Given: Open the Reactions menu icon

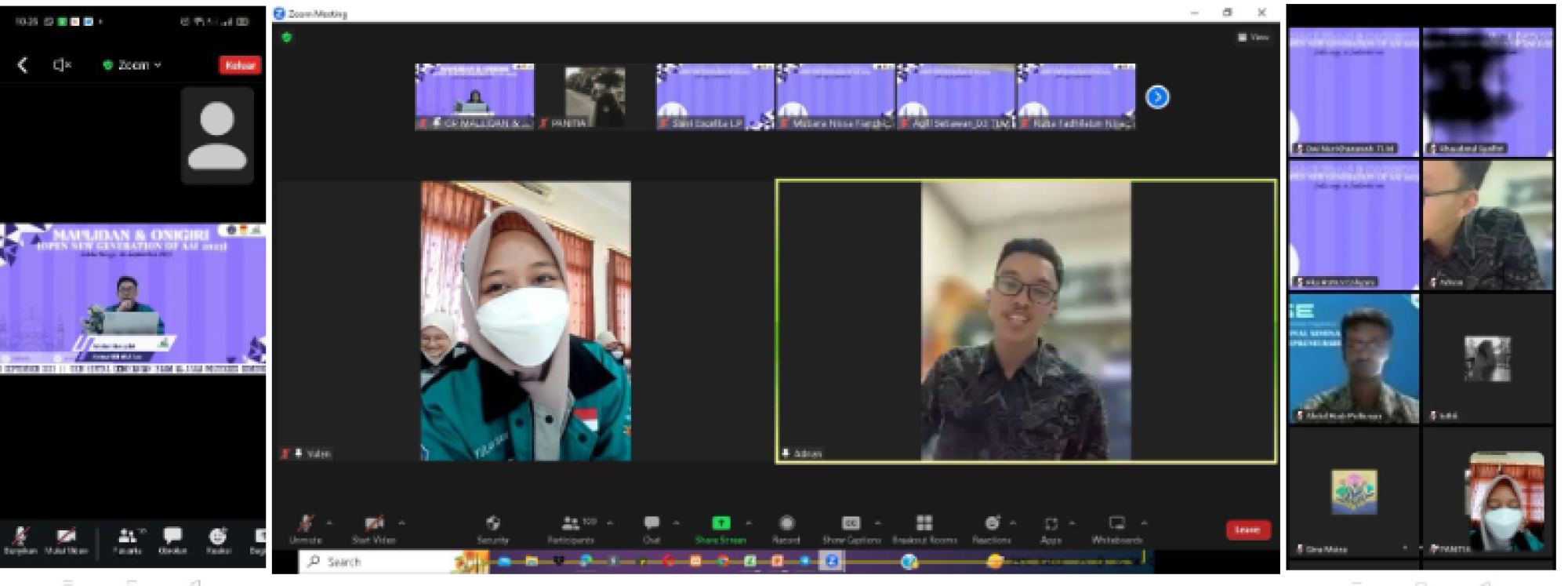Looking at the screenshot, I should coord(992,524).
